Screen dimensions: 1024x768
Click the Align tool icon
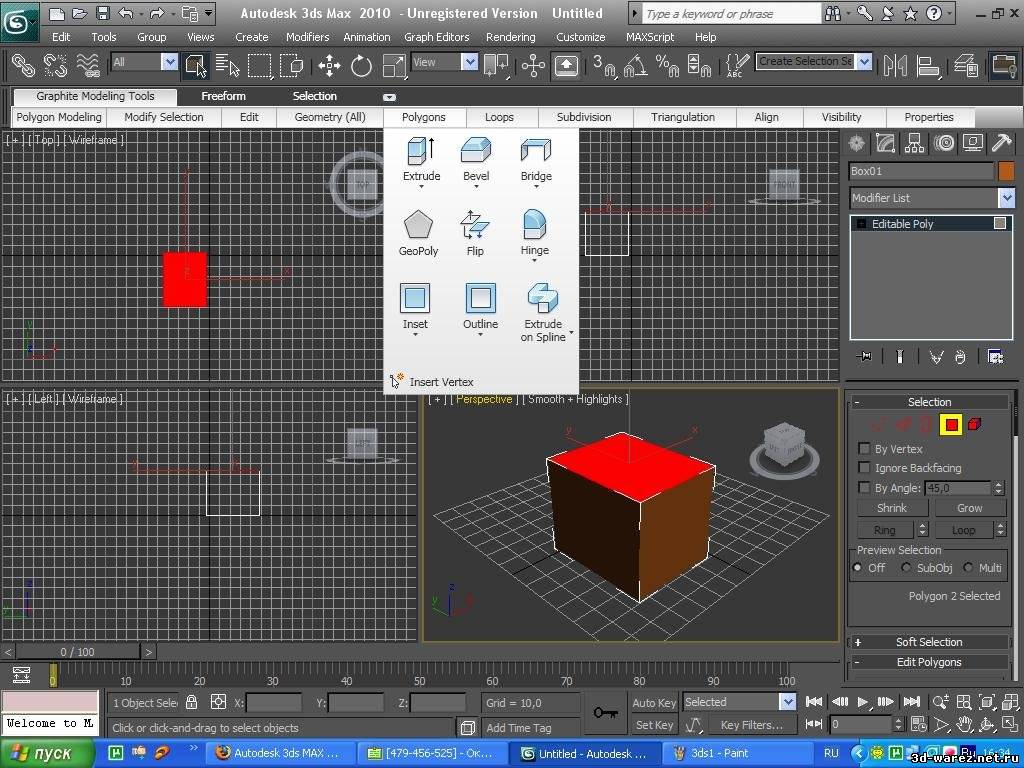[927, 65]
